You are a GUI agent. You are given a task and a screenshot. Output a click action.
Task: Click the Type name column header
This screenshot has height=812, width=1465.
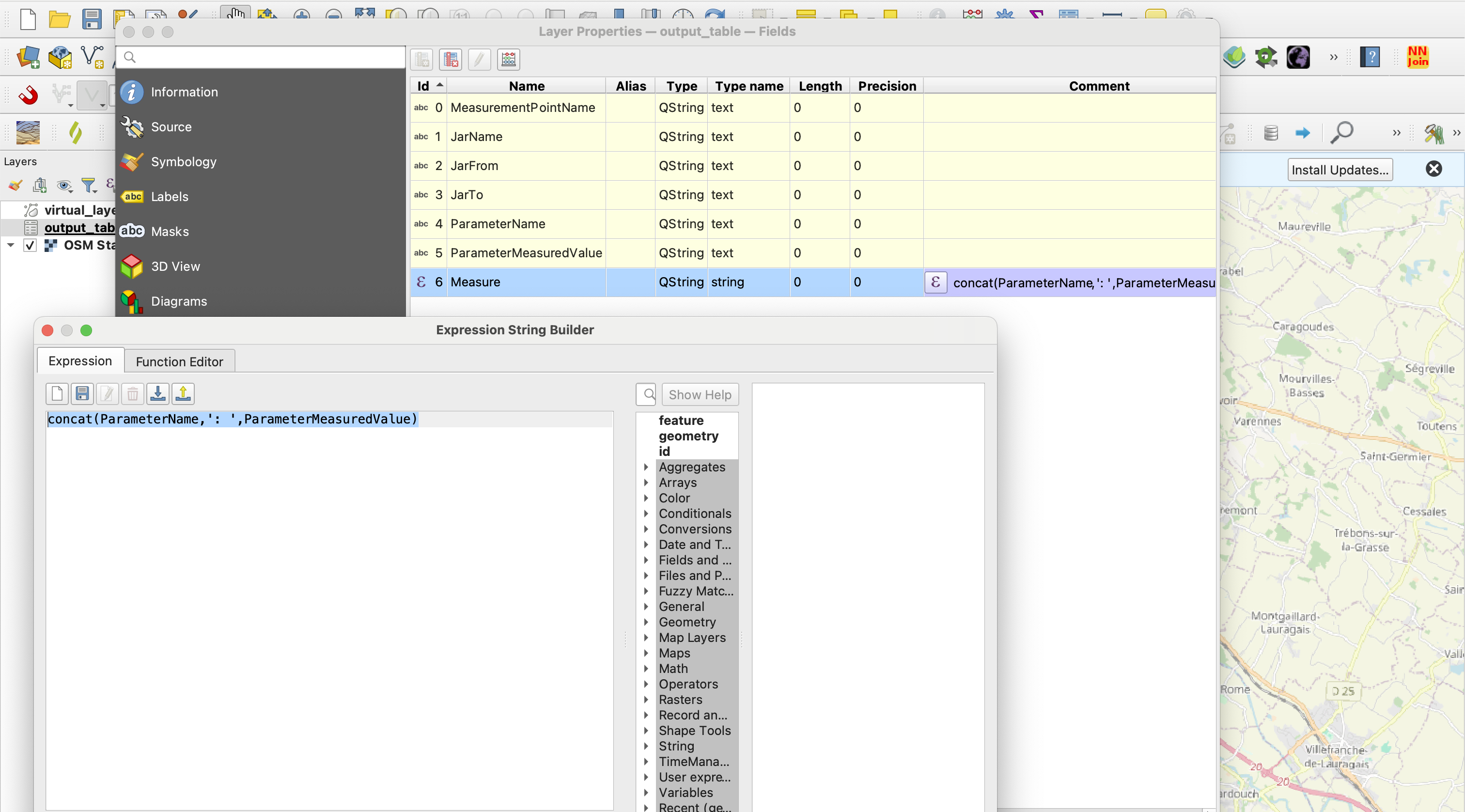(x=749, y=86)
